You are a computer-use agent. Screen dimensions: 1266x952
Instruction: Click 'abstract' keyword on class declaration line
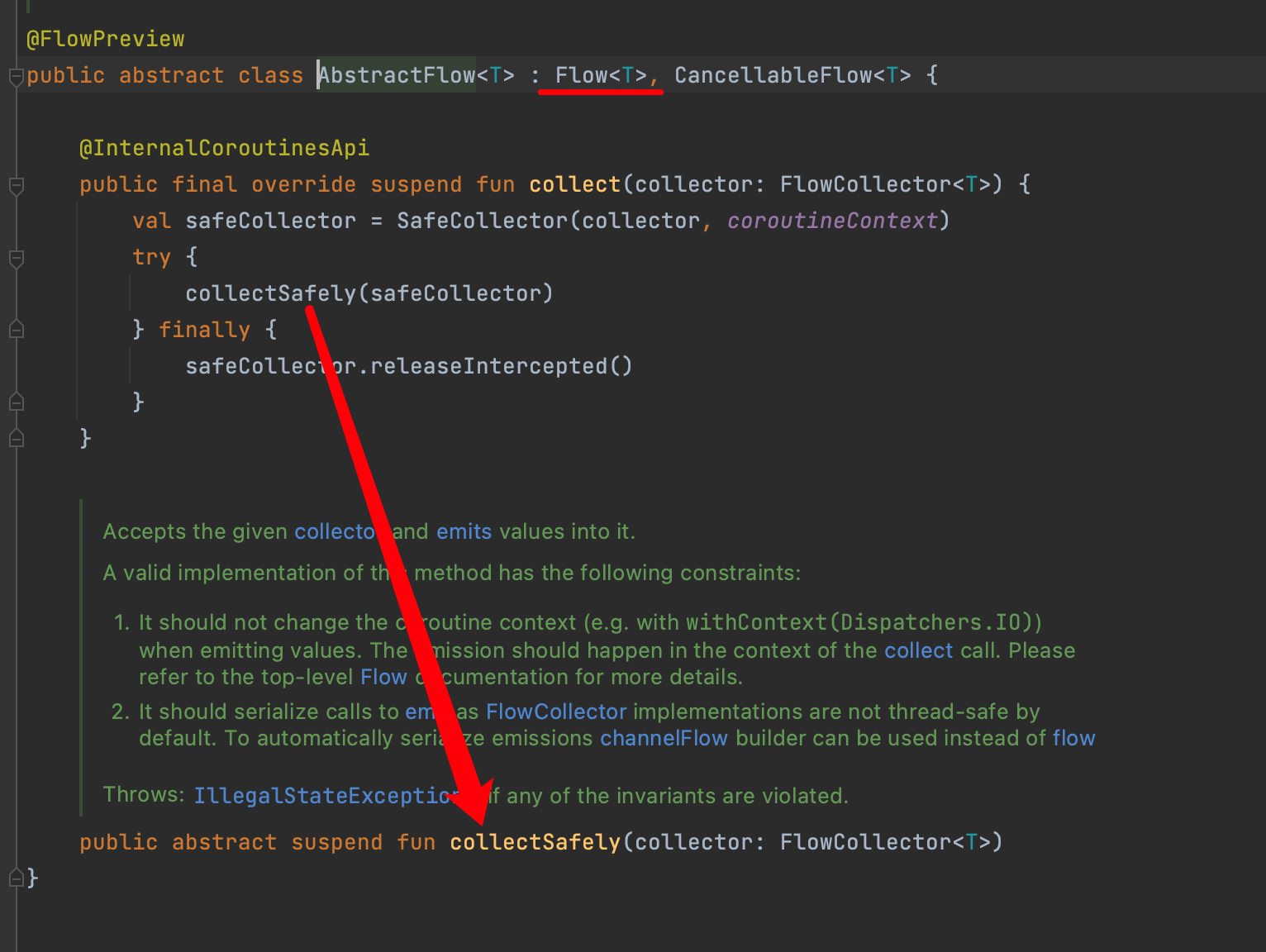[171, 75]
